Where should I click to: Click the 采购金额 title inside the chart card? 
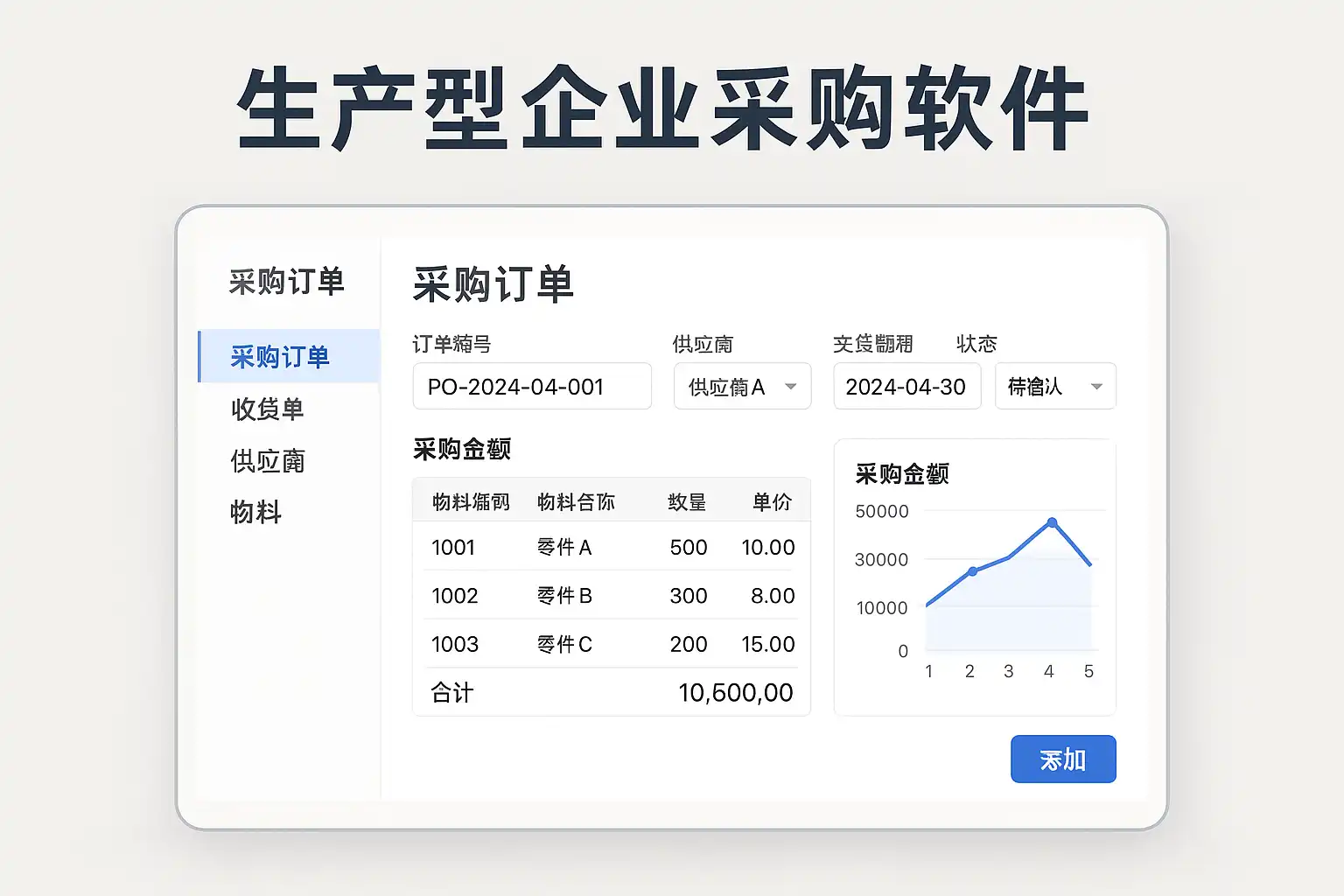click(902, 474)
